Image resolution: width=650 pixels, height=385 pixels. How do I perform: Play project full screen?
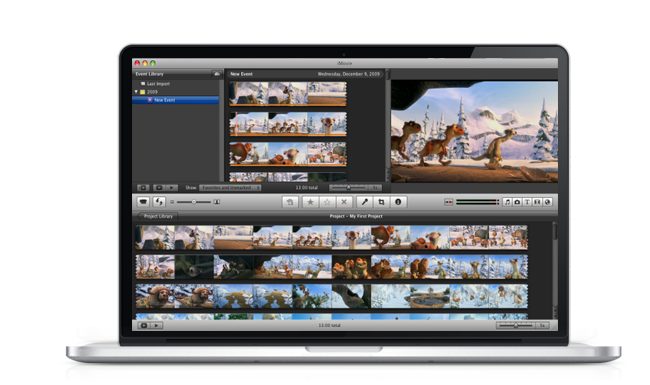tap(144, 325)
